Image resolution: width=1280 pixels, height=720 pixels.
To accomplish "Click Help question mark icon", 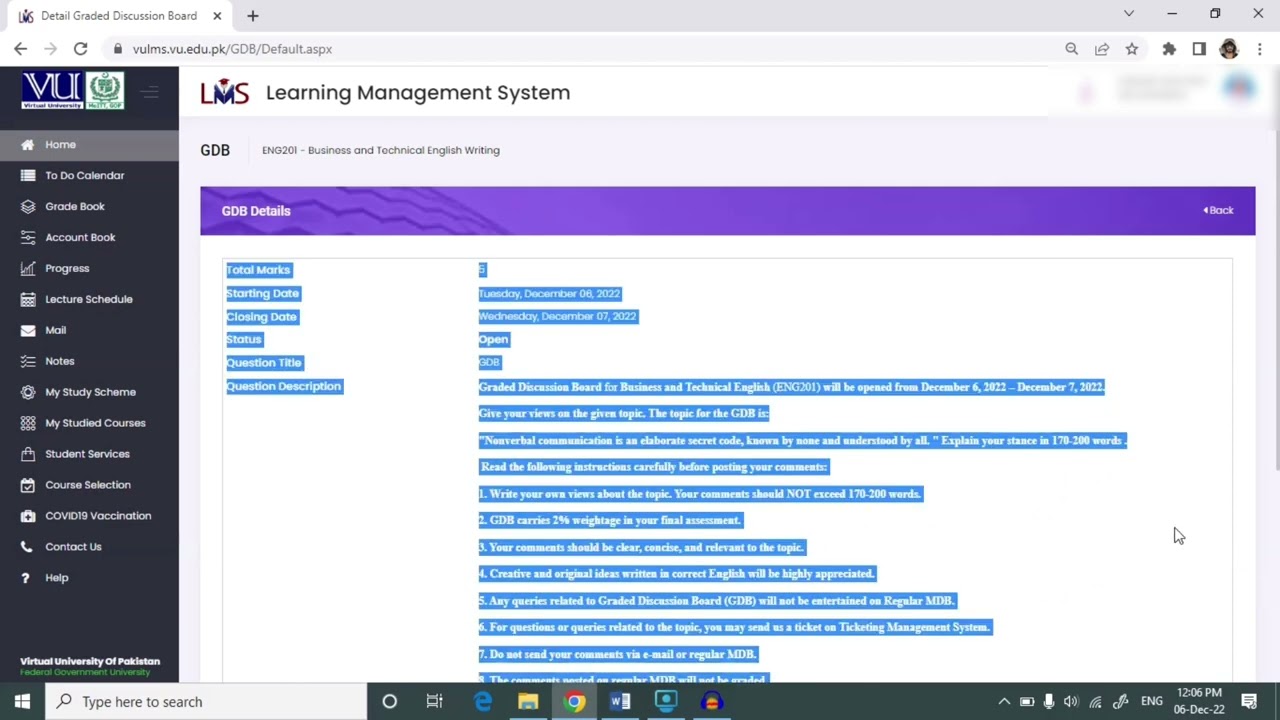I will coord(27,578).
